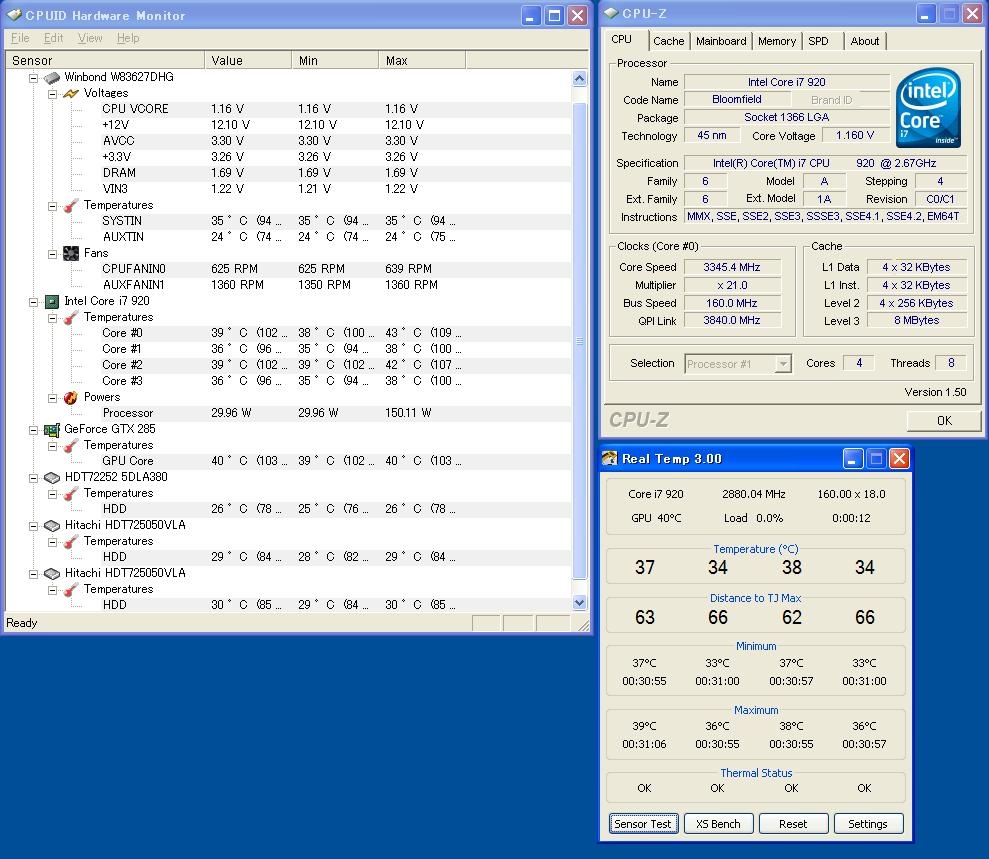Image resolution: width=989 pixels, height=859 pixels.
Task: Switch to the Cache tab in CPU-Z
Action: click(669, 41)
